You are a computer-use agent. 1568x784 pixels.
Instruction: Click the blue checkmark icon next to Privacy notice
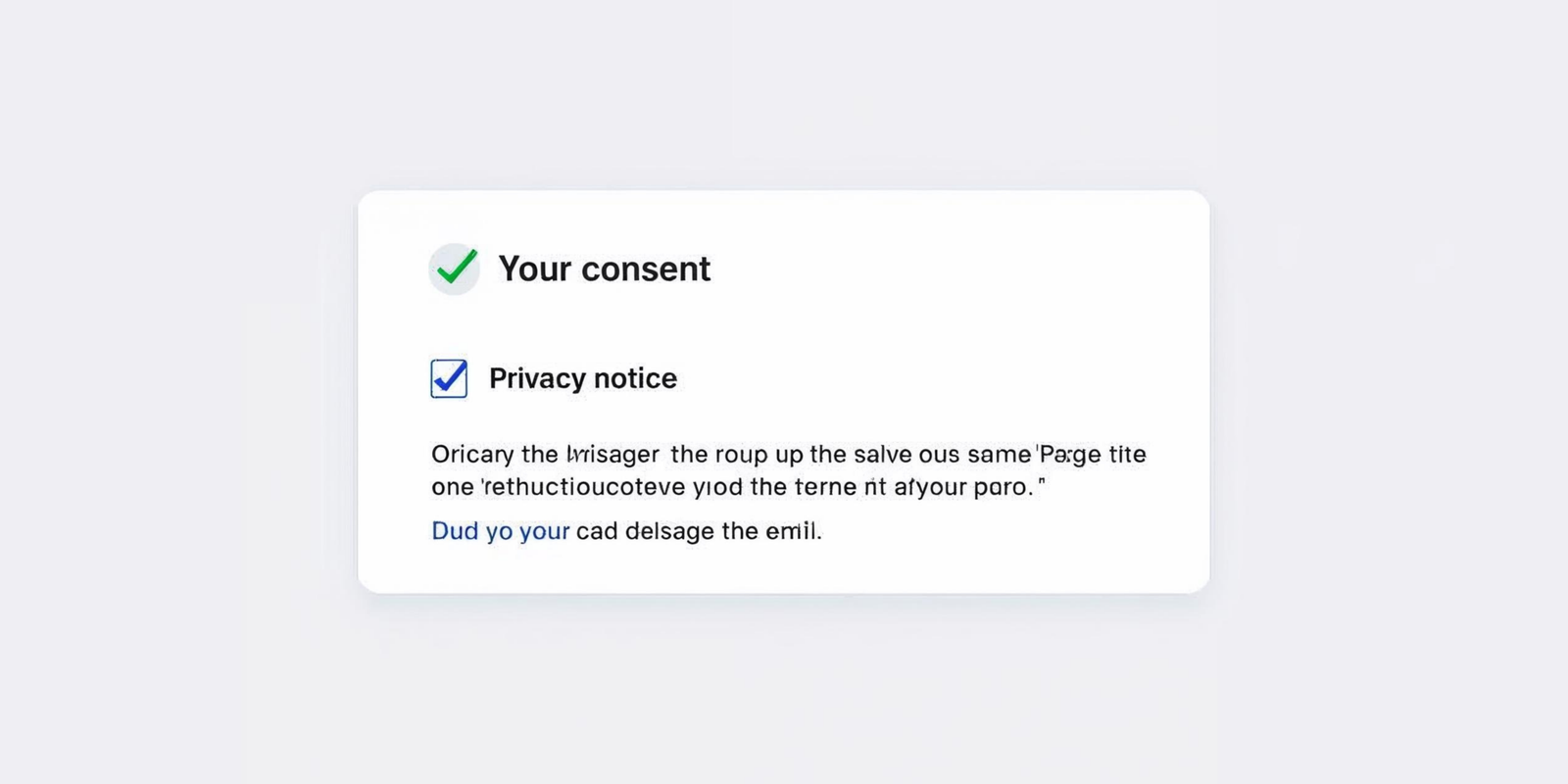(448, 378)
